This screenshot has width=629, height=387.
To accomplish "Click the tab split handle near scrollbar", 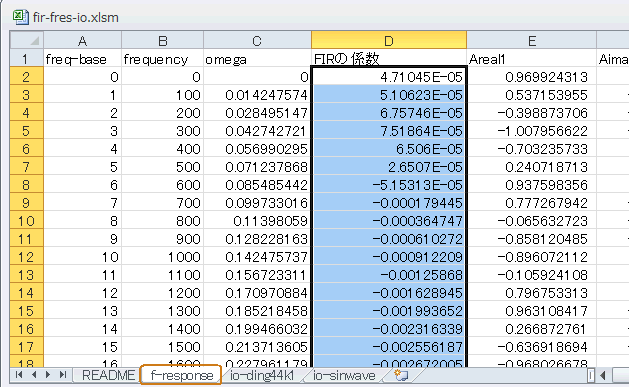I will point(591,376).
